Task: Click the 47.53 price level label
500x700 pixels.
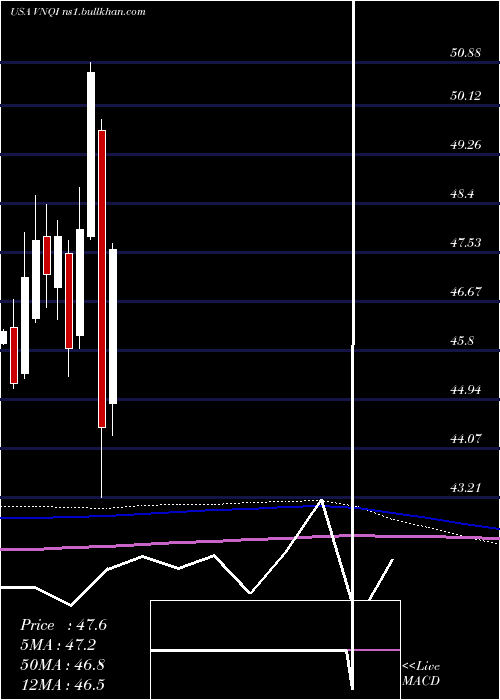Action: [x=466, y=243]
